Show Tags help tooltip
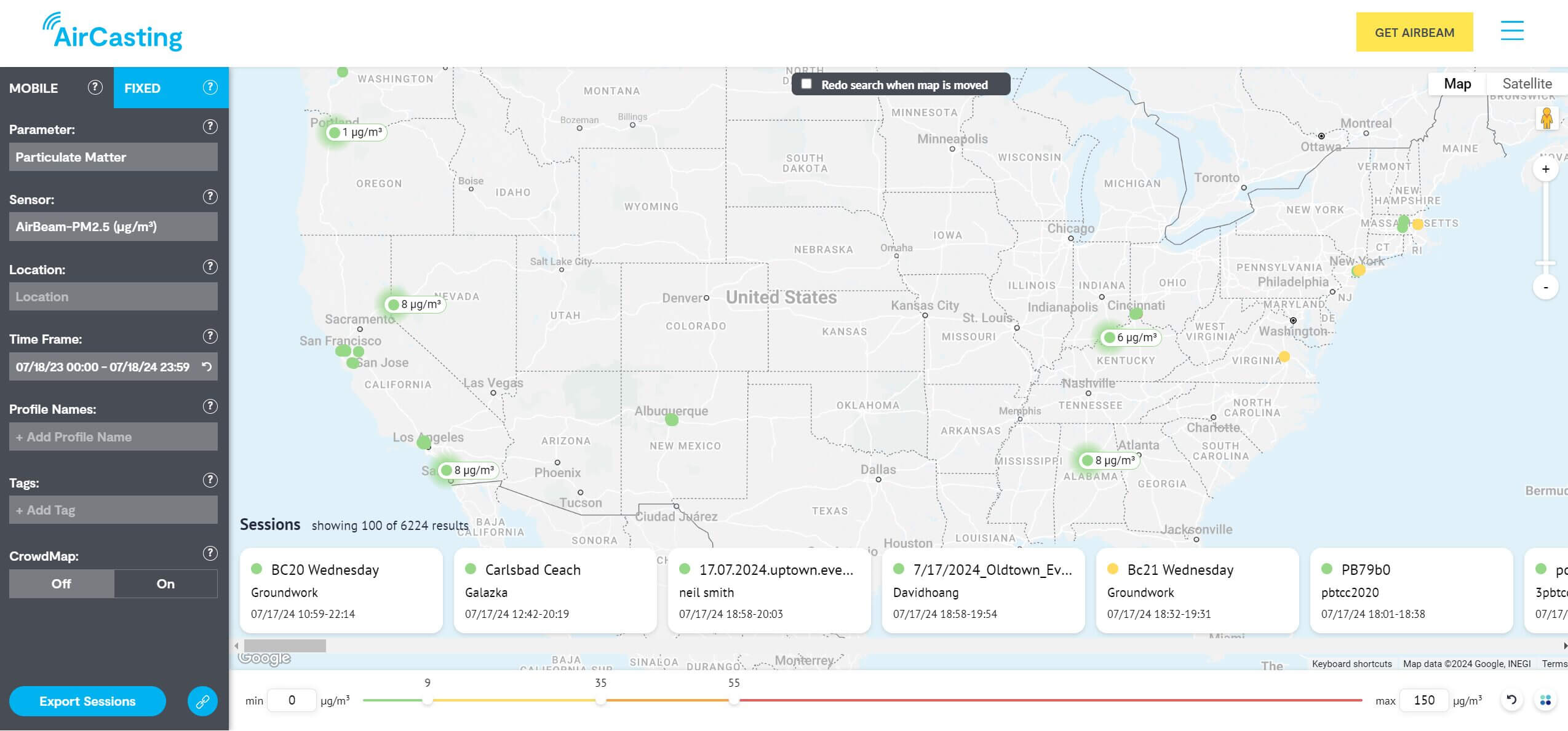Screen dimensions: 1568x731 210,480
